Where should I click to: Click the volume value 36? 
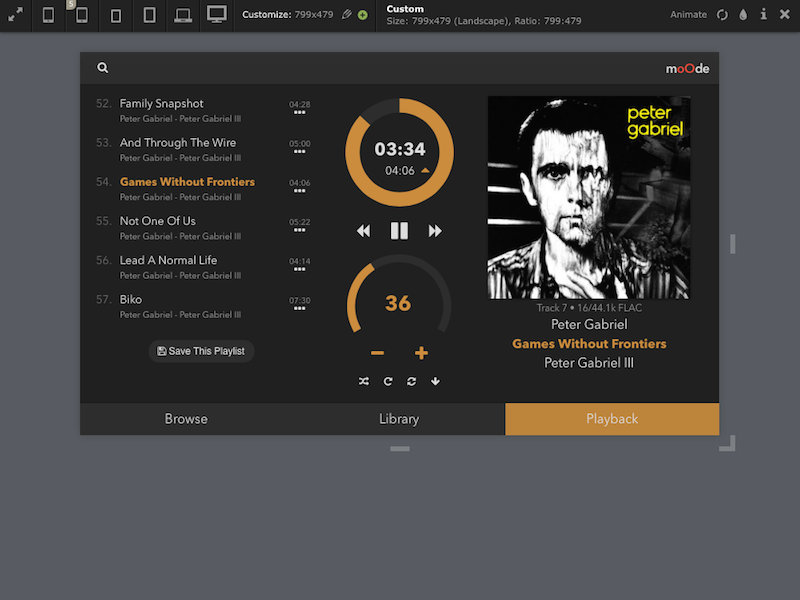[x=398, y=304]
